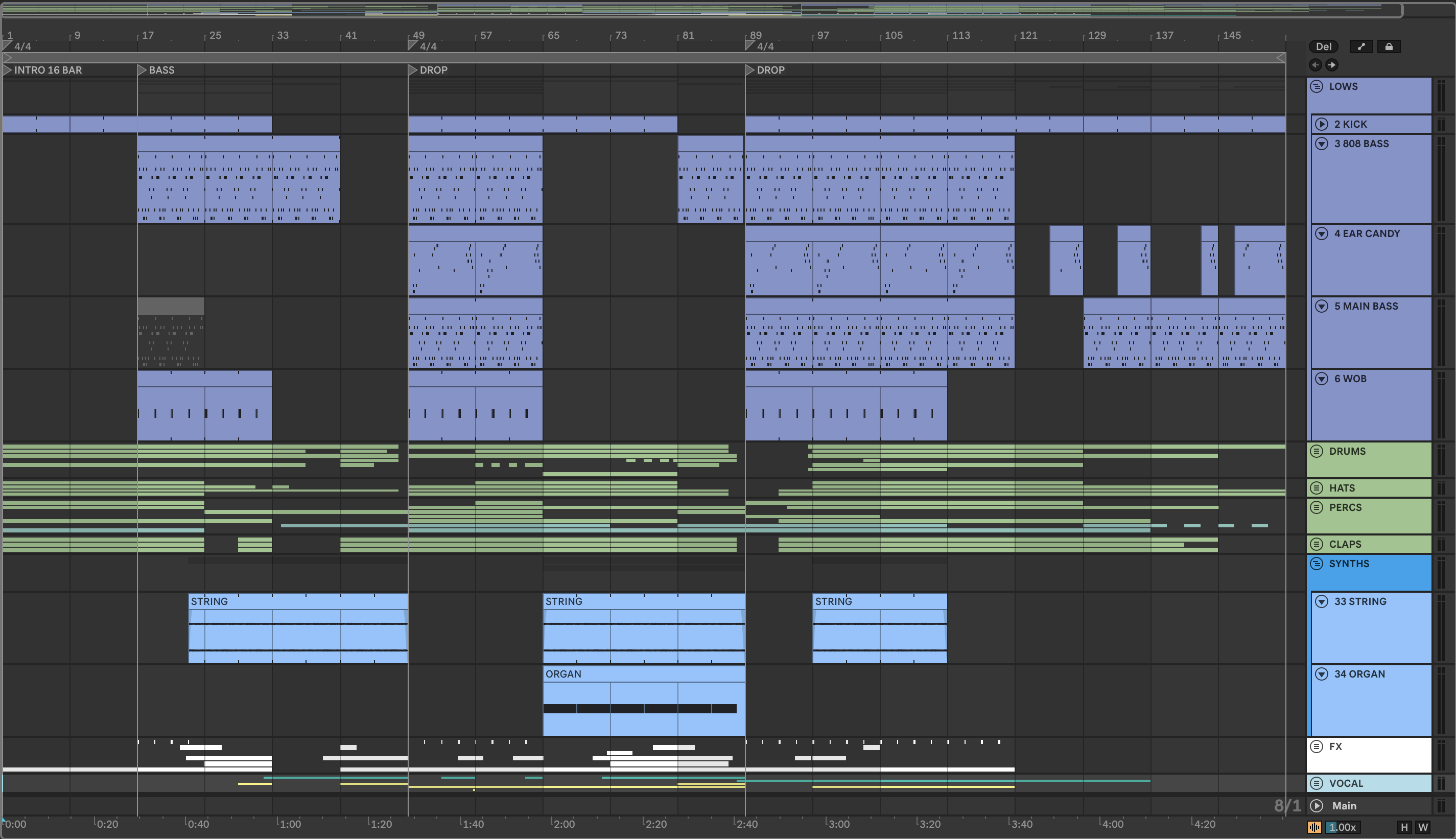
Task: Click bar 65 on the beat ruler
Action: (x=553, y=35)
